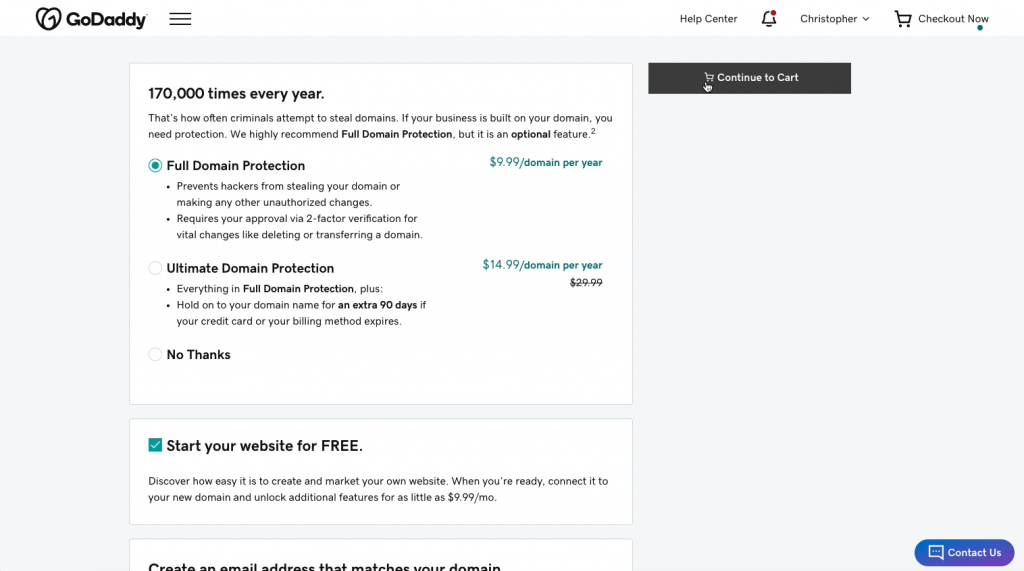Click chevron next to Christopher
This screenshot has height=571, width=1024.
pos(866,19)
